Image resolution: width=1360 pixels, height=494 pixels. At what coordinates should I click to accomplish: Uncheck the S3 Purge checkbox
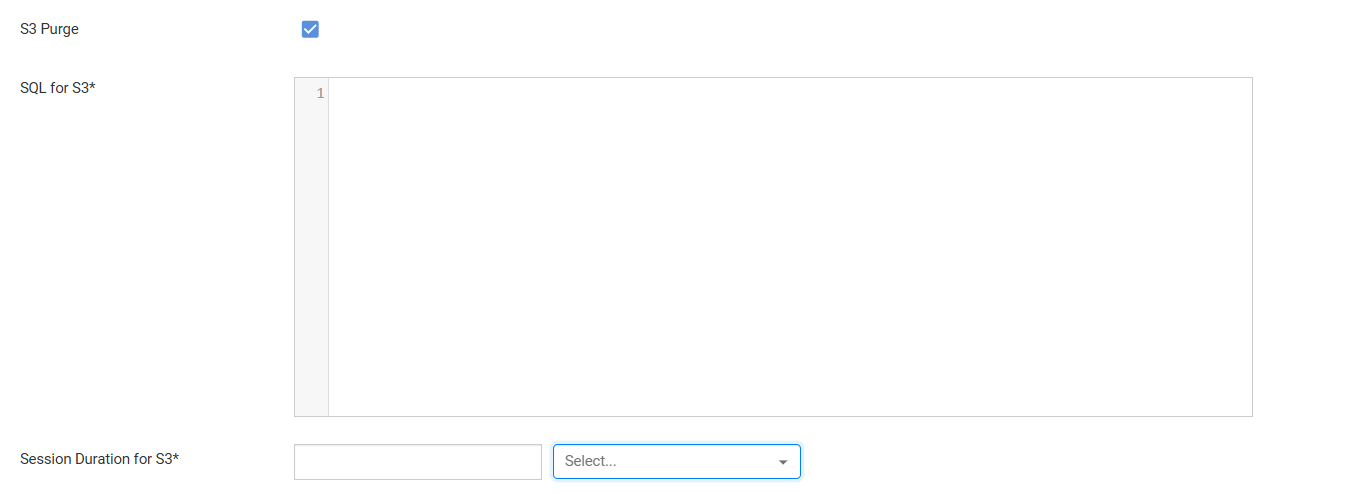310,29
